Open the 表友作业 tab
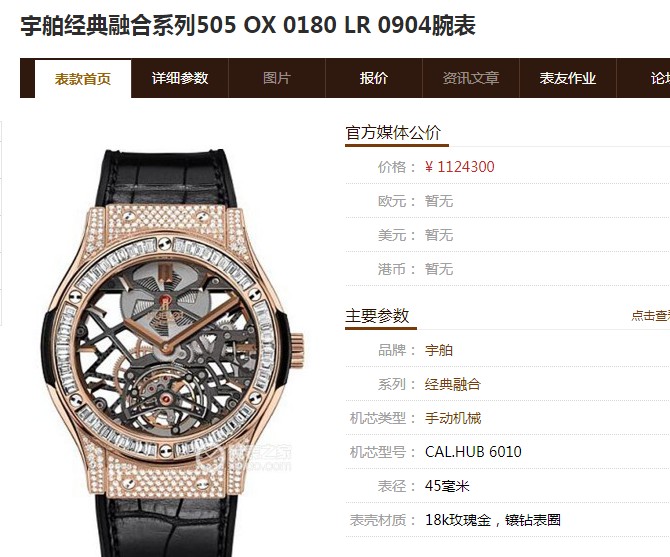The image size is (670, 557). click(567, 78)
